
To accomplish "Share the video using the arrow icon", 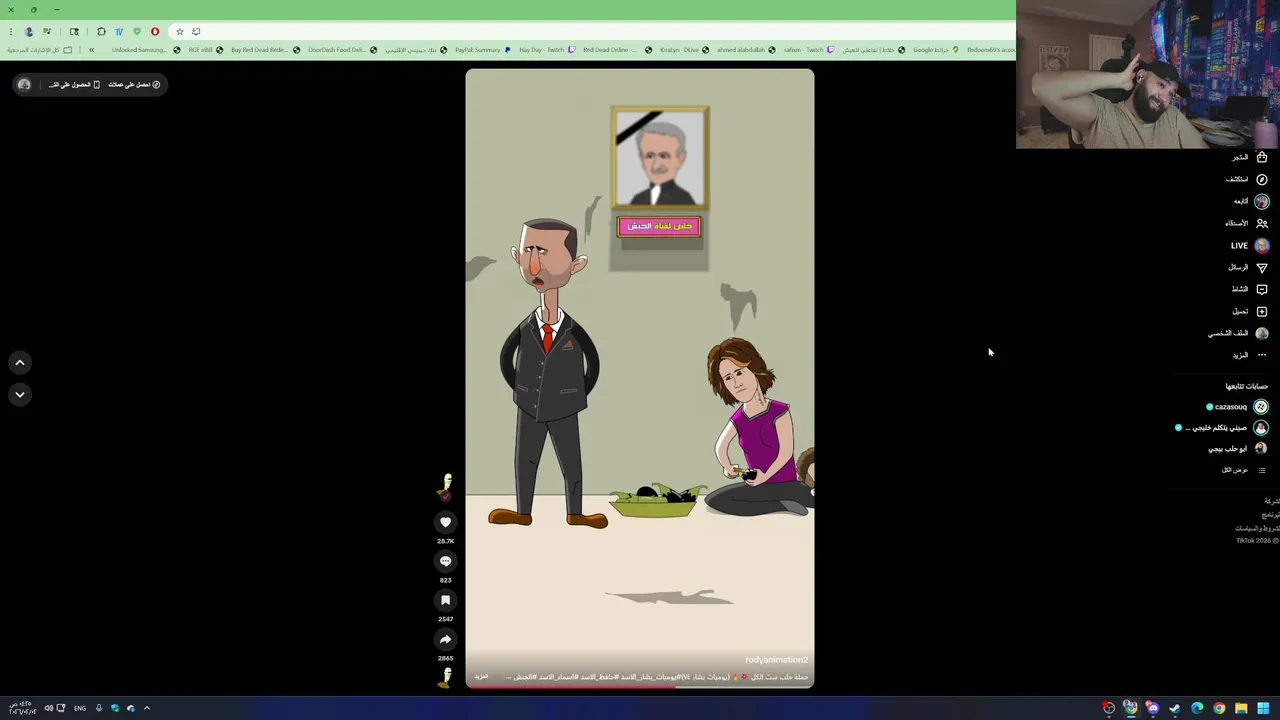I will click(x=446, y=639).
